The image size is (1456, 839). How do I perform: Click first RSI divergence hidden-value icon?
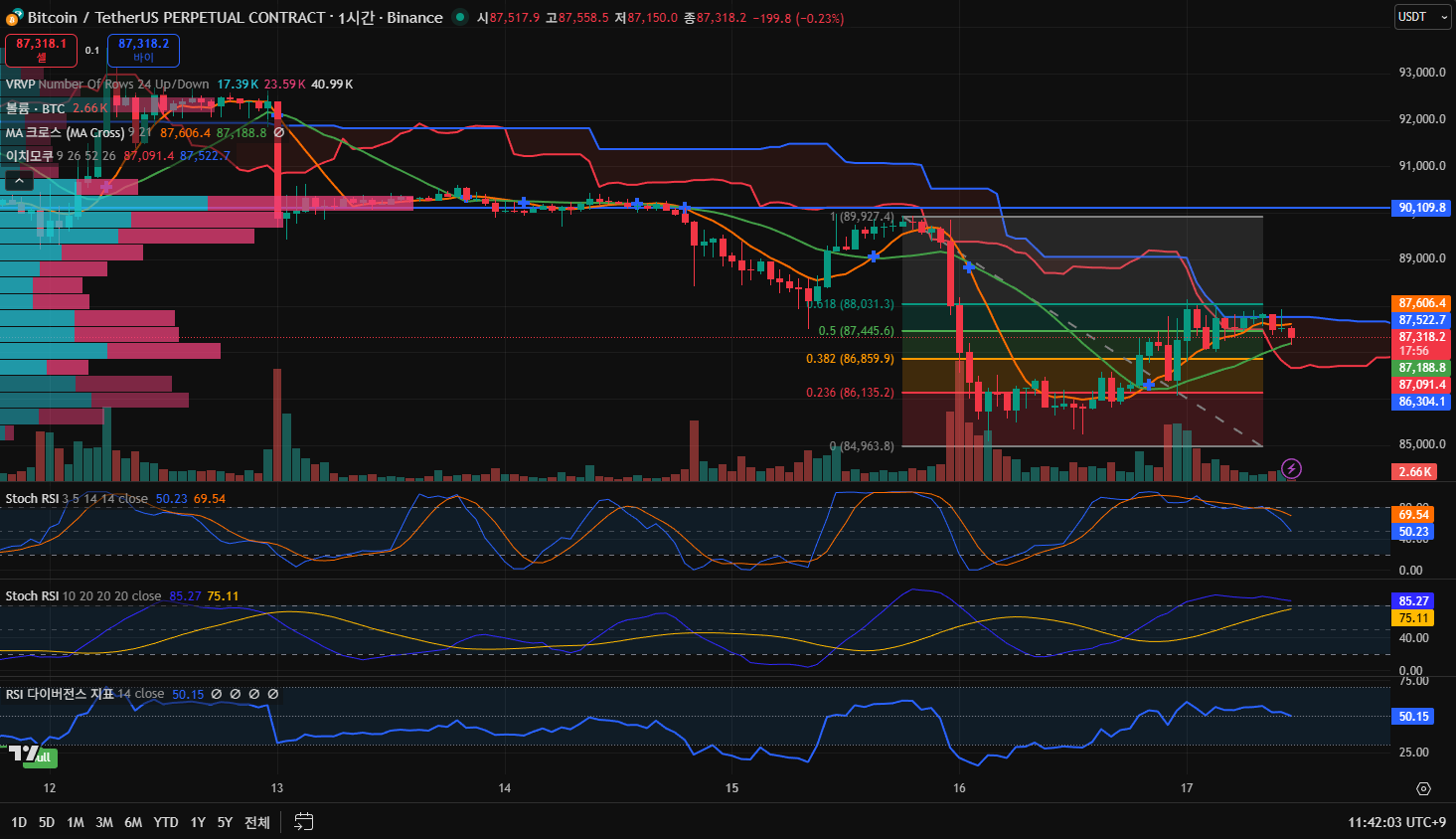click(x=217, y=694)
